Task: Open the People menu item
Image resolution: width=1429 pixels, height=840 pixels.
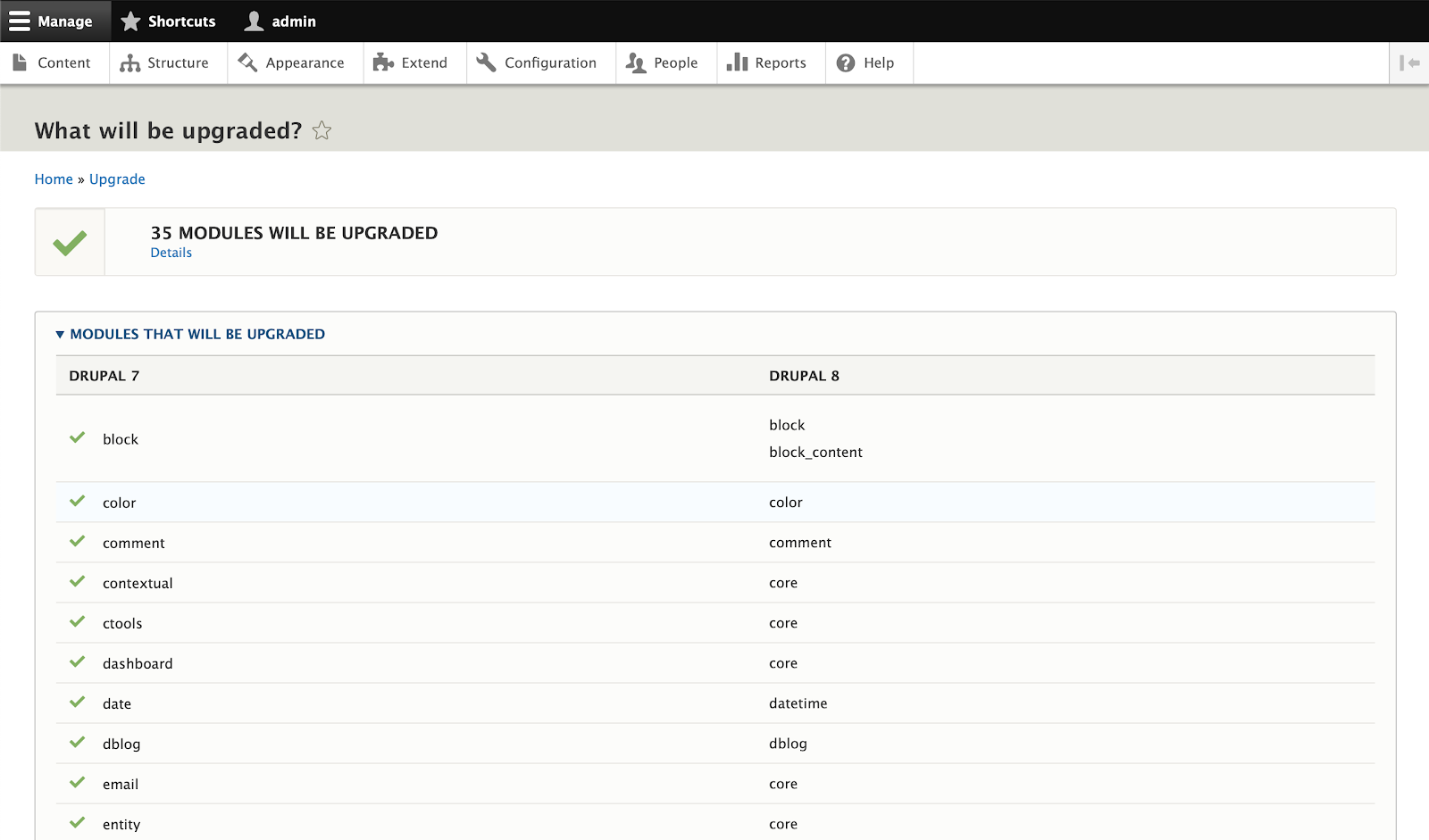Action: tap(666, 63)
